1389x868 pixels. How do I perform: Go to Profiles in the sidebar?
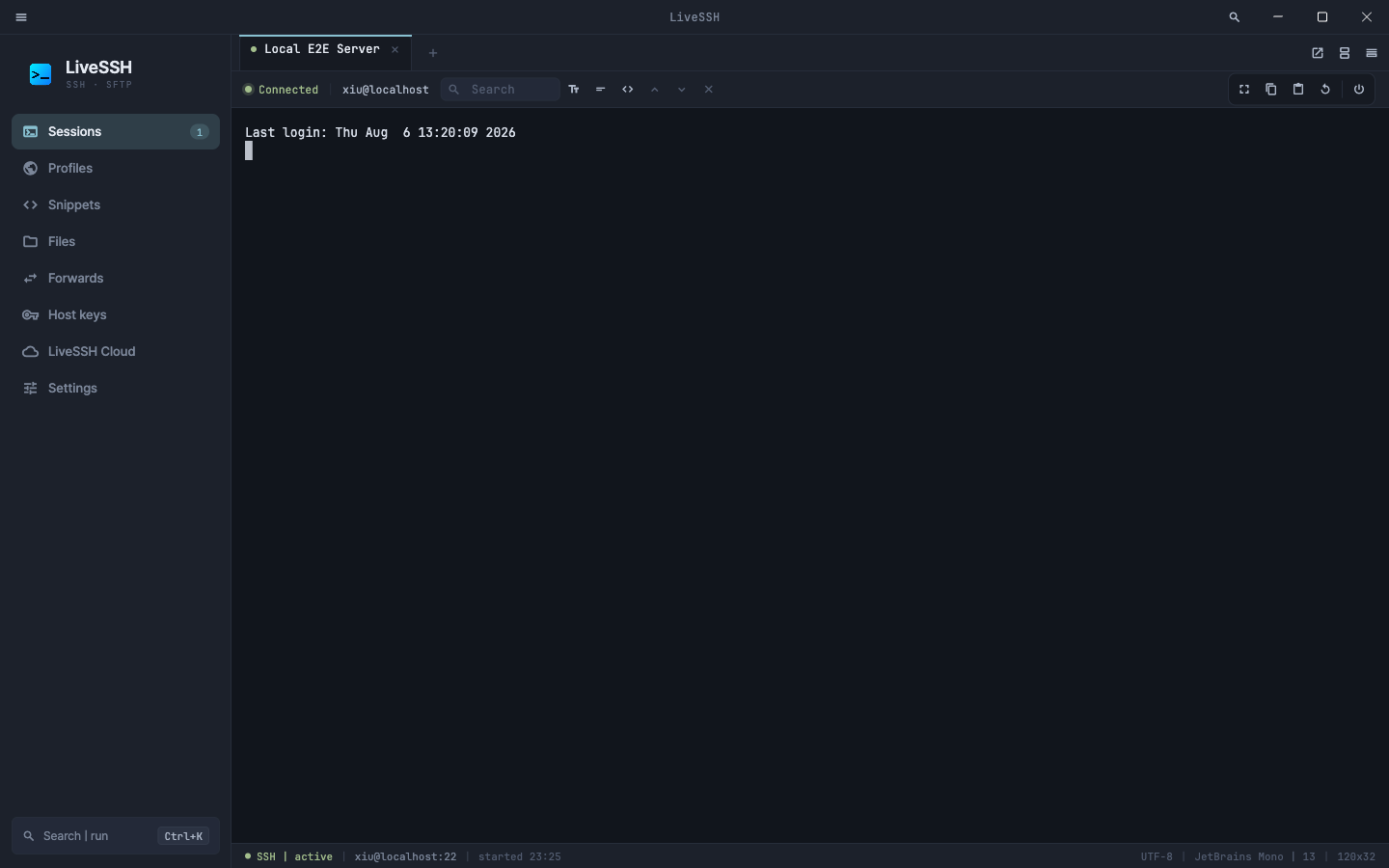116,169
